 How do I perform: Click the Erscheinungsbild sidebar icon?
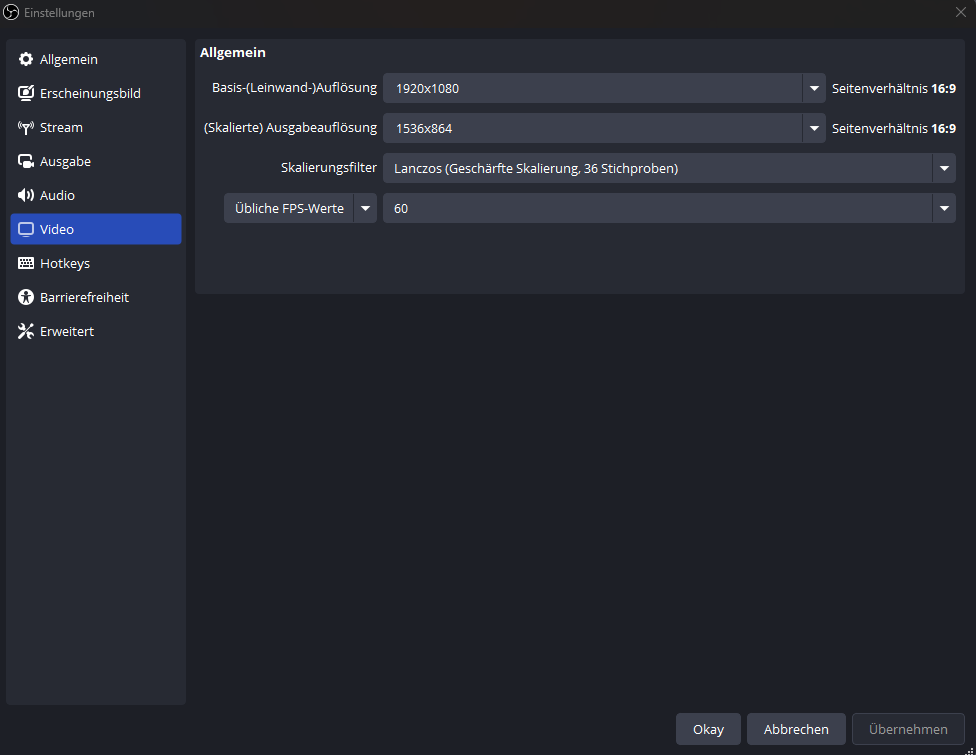[26, 94]
